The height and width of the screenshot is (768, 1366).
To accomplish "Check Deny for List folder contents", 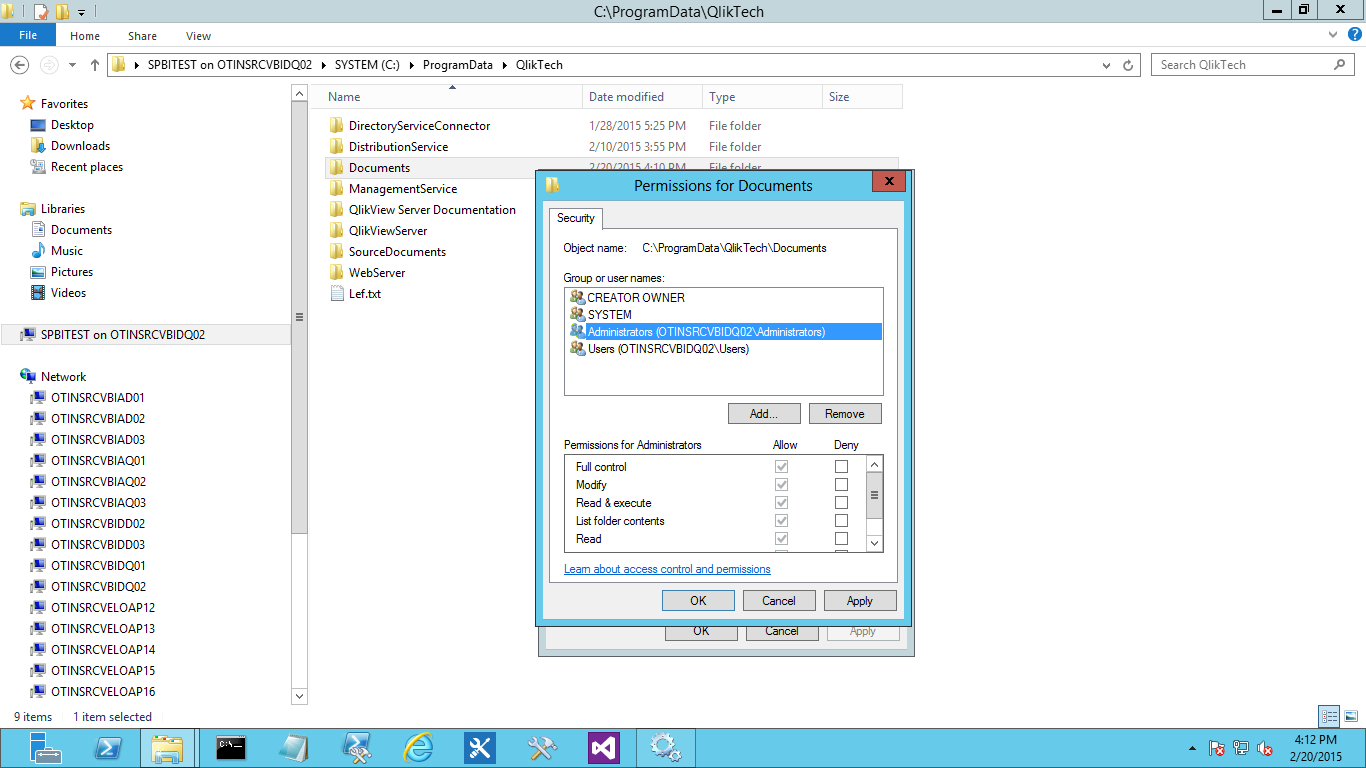I will click(842, 521).
